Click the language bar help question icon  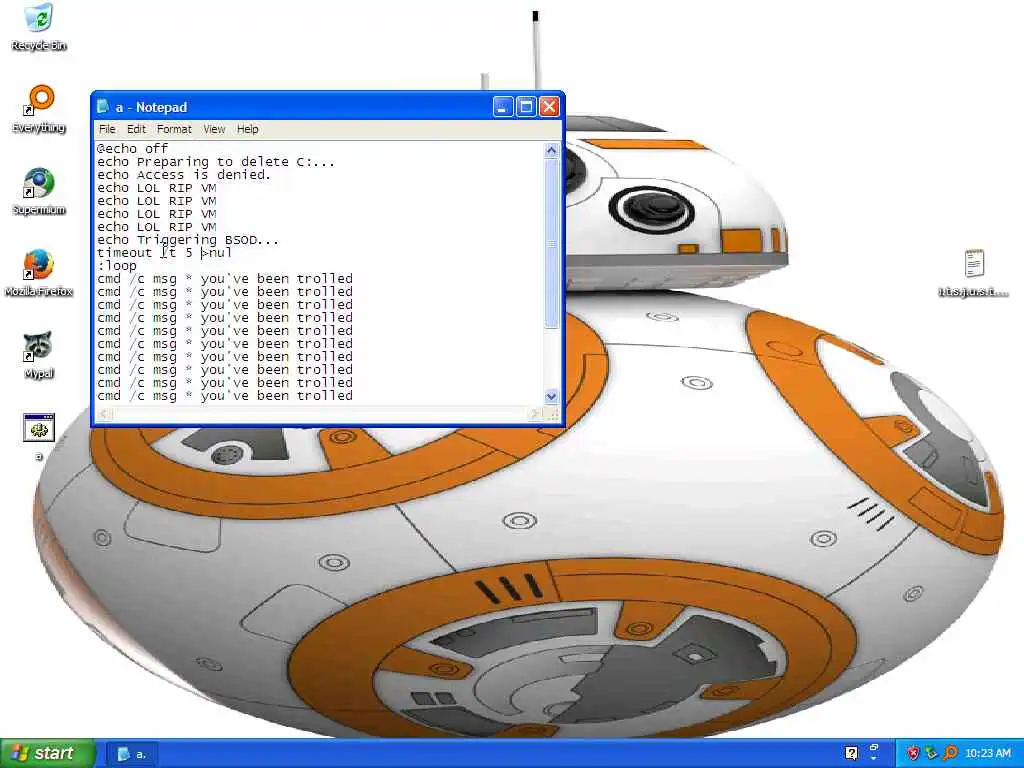tap(851, 753)
